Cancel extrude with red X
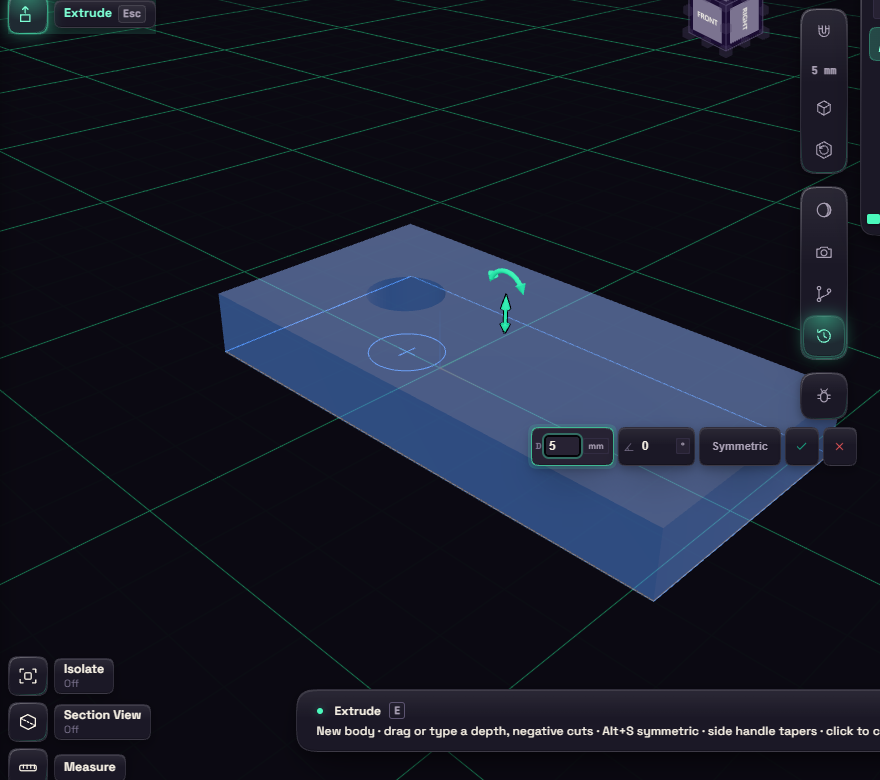 coord(840,447)
